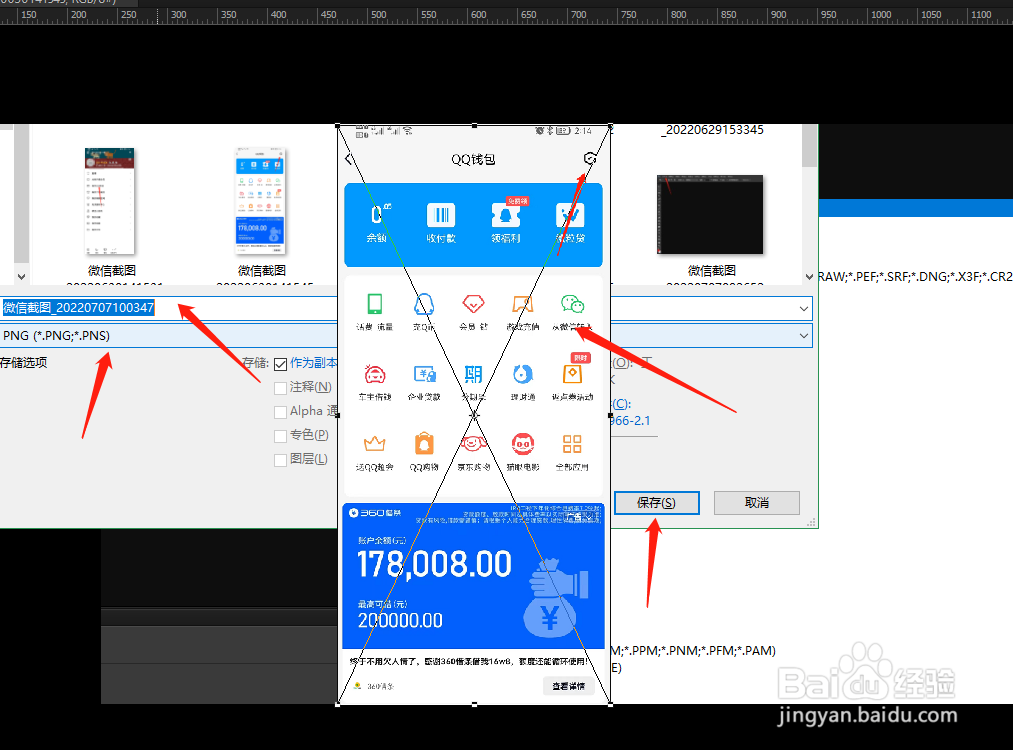This screenshot has width=1013, height=750.
Task: Click the 178,008.00 balance amount
Action: point(435,564)
